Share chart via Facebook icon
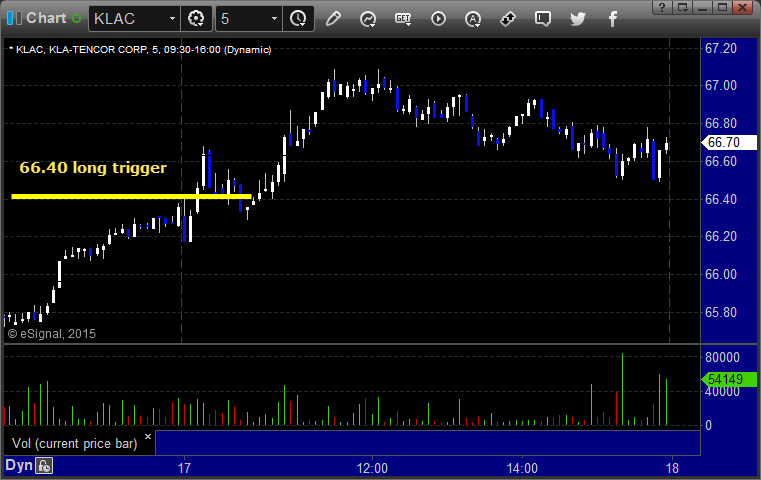The image size is (761, 480). point(612,19)
